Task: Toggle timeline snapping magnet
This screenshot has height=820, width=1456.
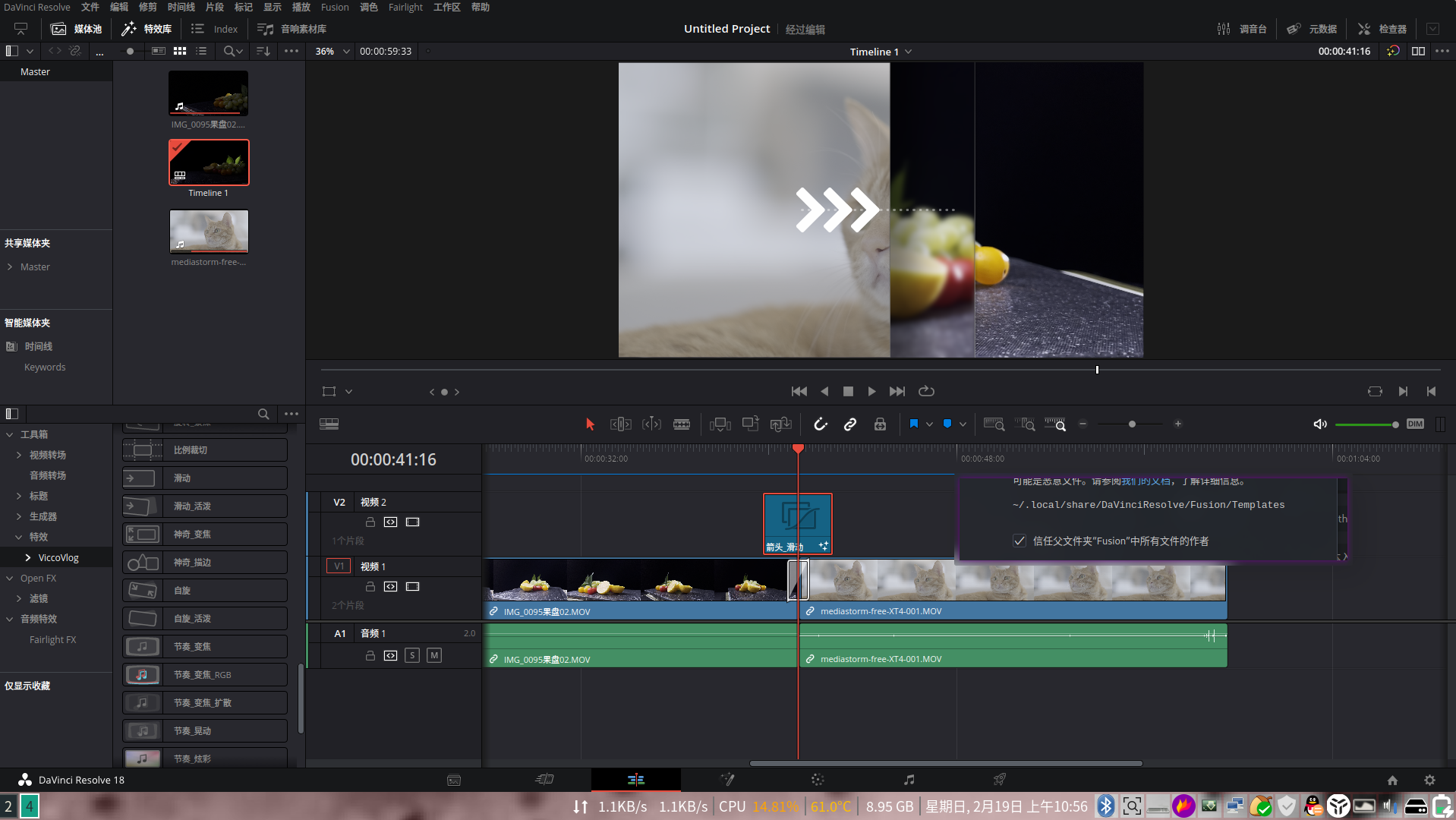Action: [821, 424]
